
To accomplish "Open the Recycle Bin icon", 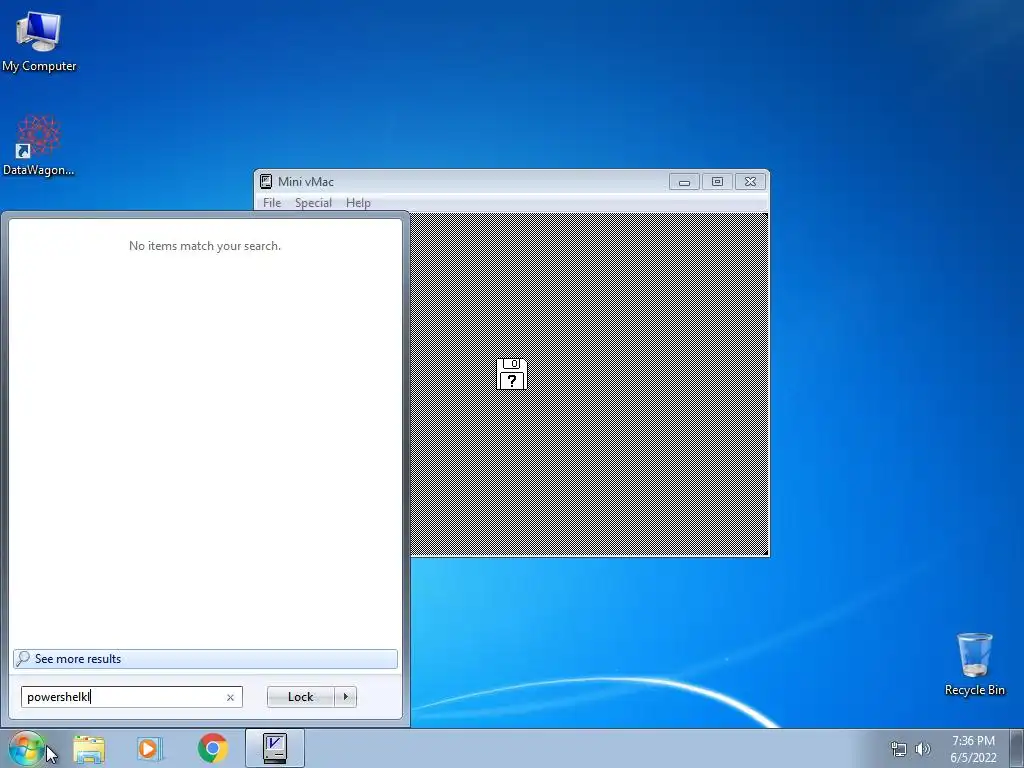I will tap(974, 664).
